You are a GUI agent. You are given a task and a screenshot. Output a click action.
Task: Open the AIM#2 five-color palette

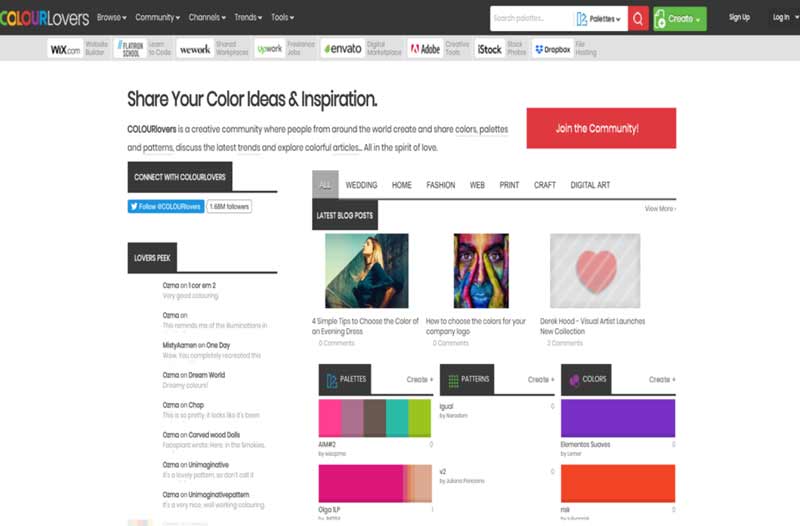coord(375,418)
